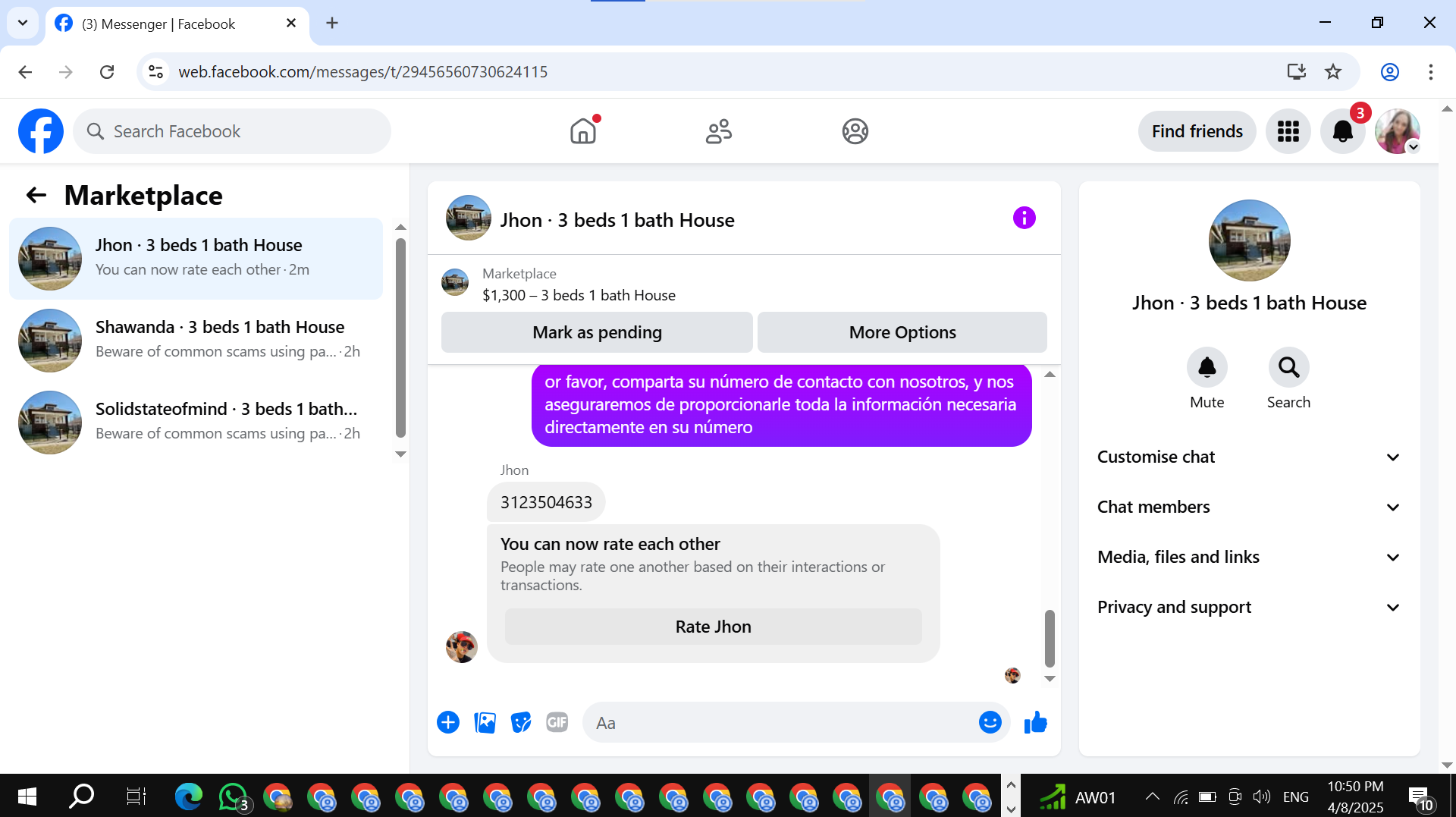Expand Media, files and links section
Image resolution: width=1456 pixels, height=817 pixels.
[x=1248, y=558]
